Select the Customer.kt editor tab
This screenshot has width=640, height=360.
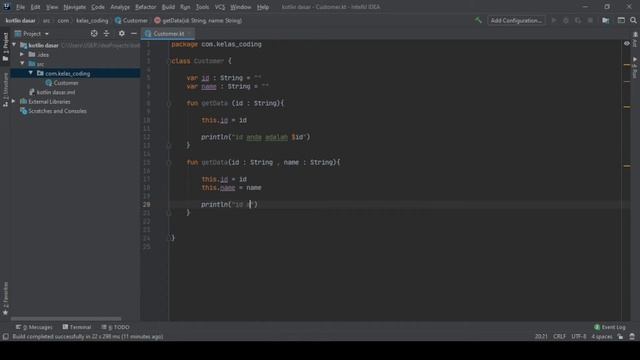tap(168, 33)
